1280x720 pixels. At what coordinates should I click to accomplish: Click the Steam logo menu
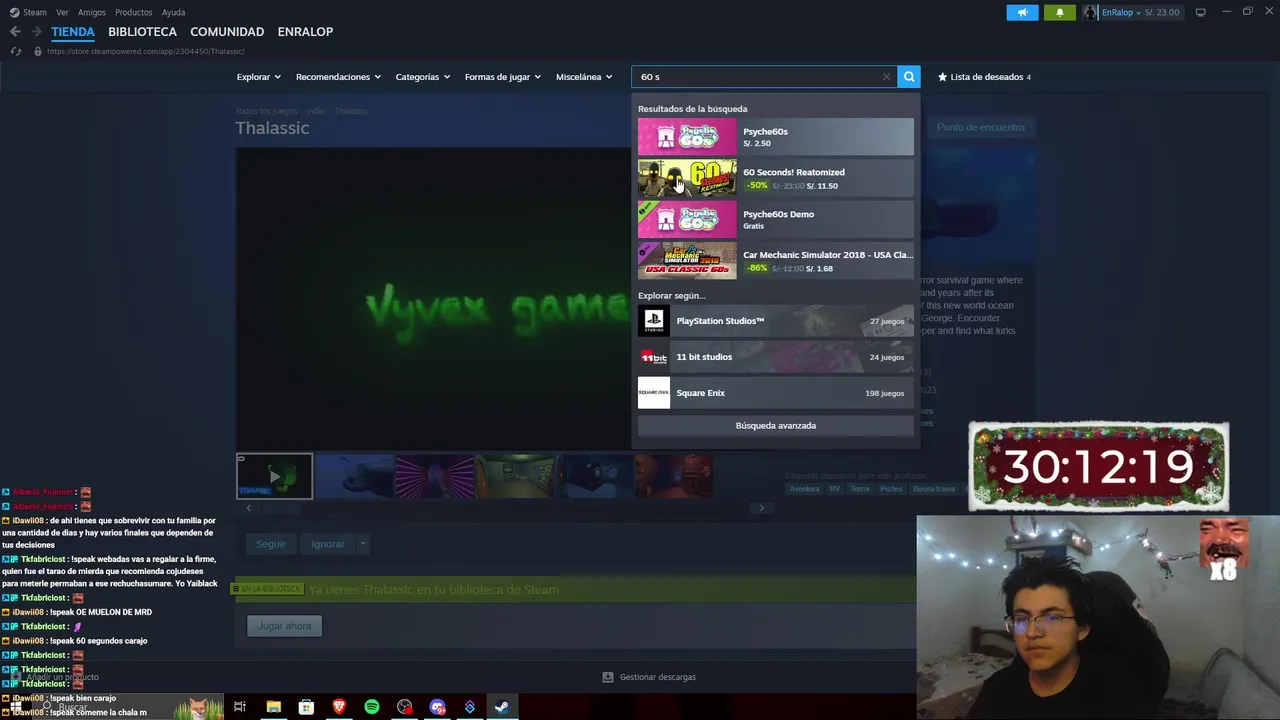tap(28, 12)
